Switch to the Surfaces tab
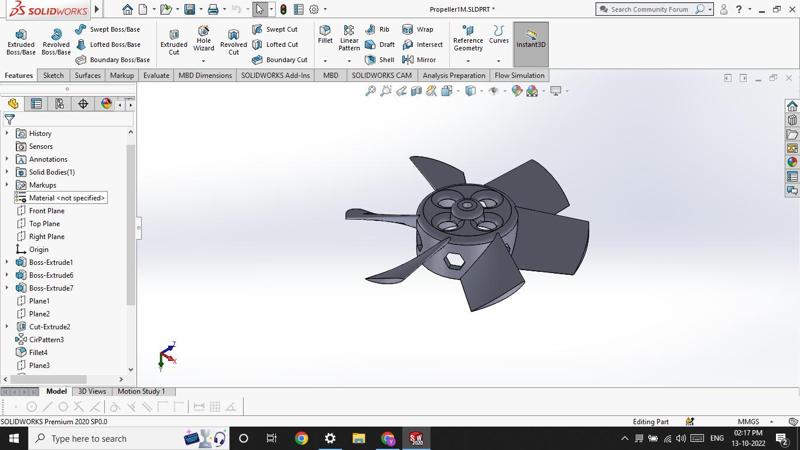 (x=87, y=76)
